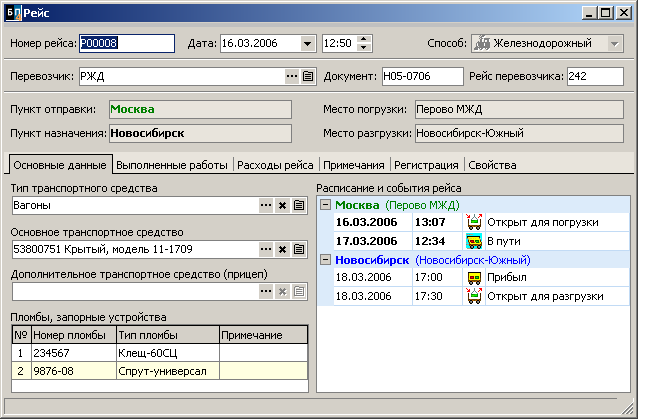Click the 'Открыт для погрузки' event icon

tap(474, 222)
